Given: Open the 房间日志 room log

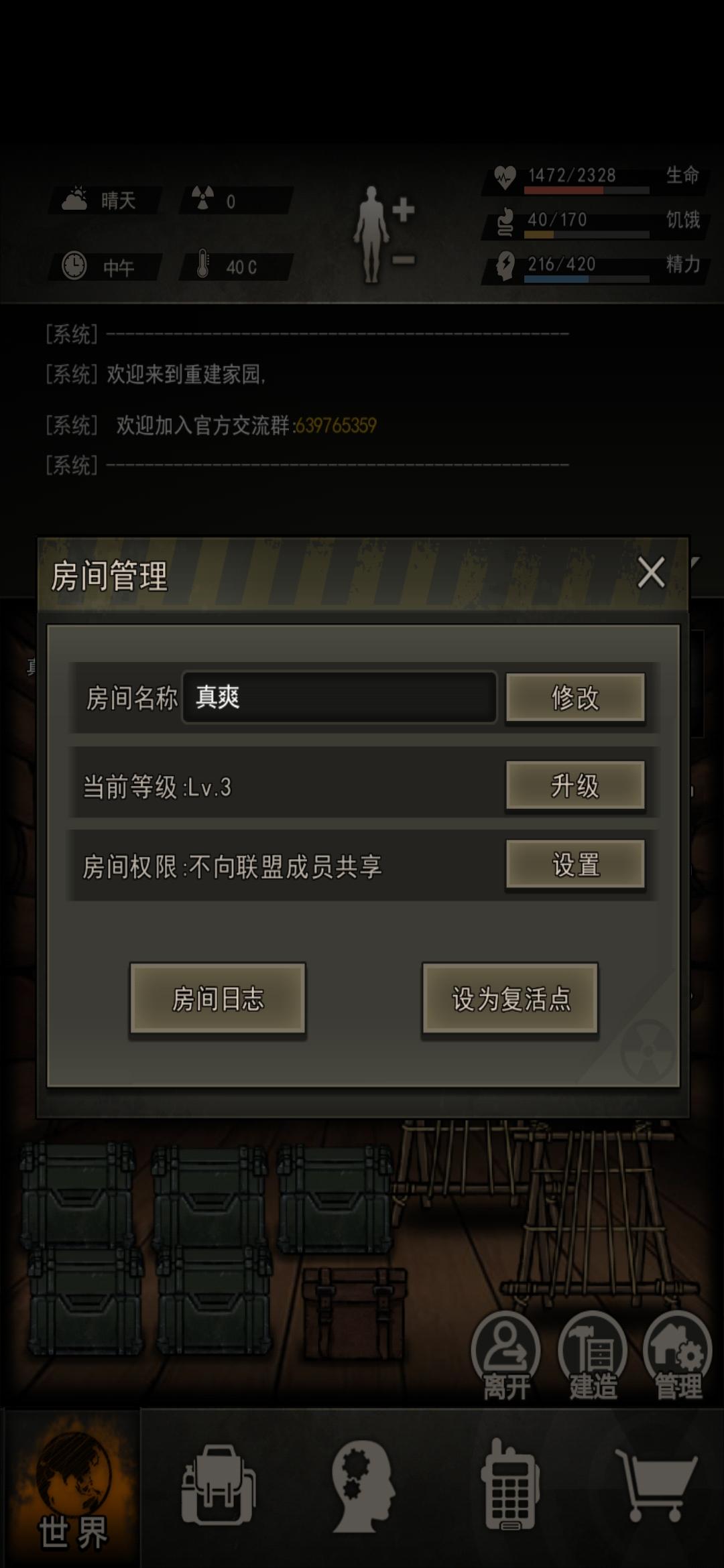Looking at the screenshot, I should coord(218,998).
